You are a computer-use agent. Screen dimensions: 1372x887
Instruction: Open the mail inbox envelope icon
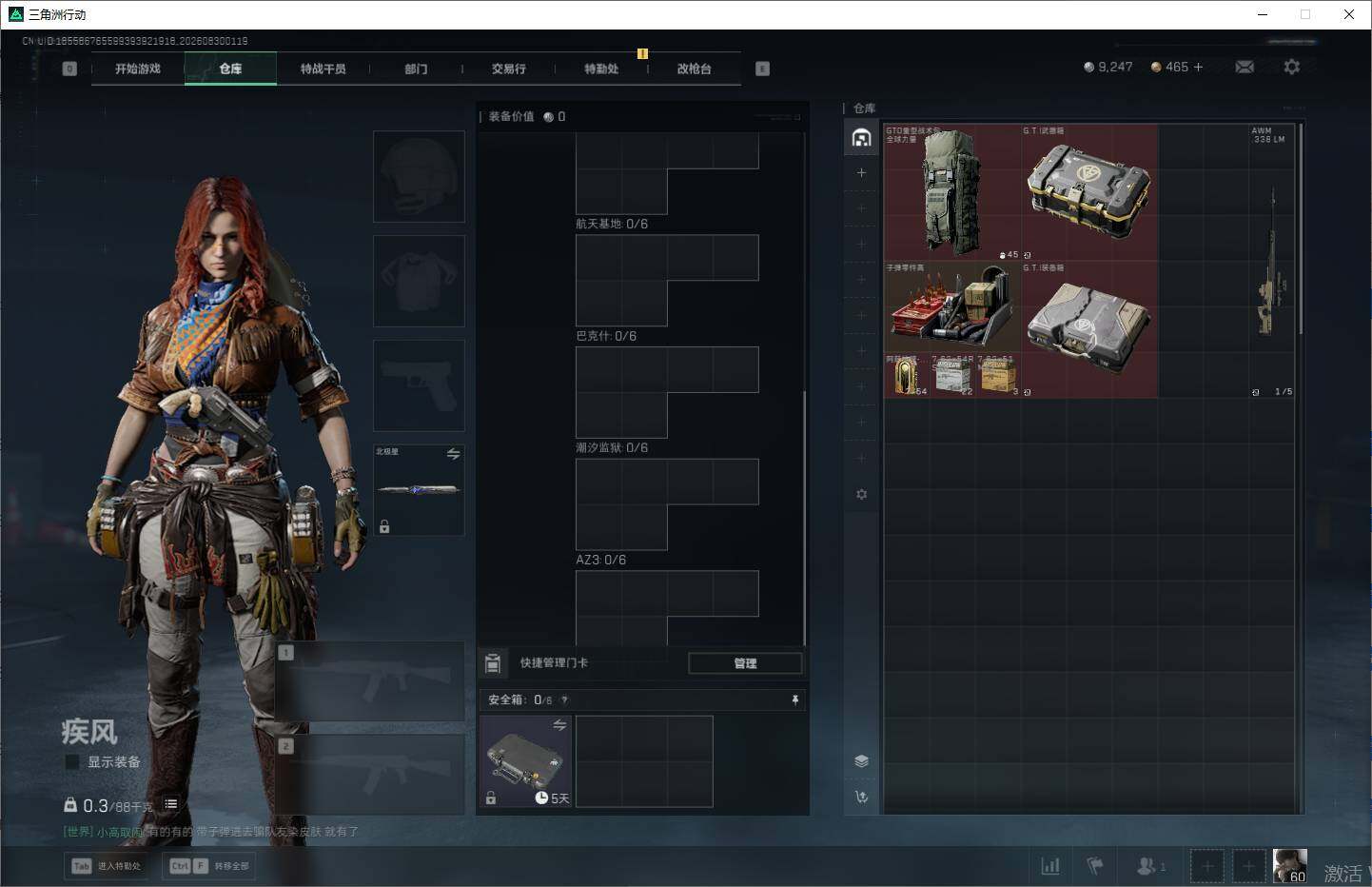(x=1245, y=67)
